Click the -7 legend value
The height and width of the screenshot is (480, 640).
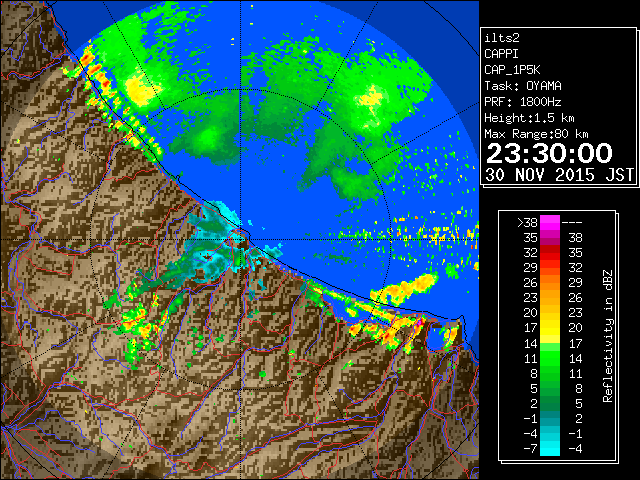[x=530, y=449]
